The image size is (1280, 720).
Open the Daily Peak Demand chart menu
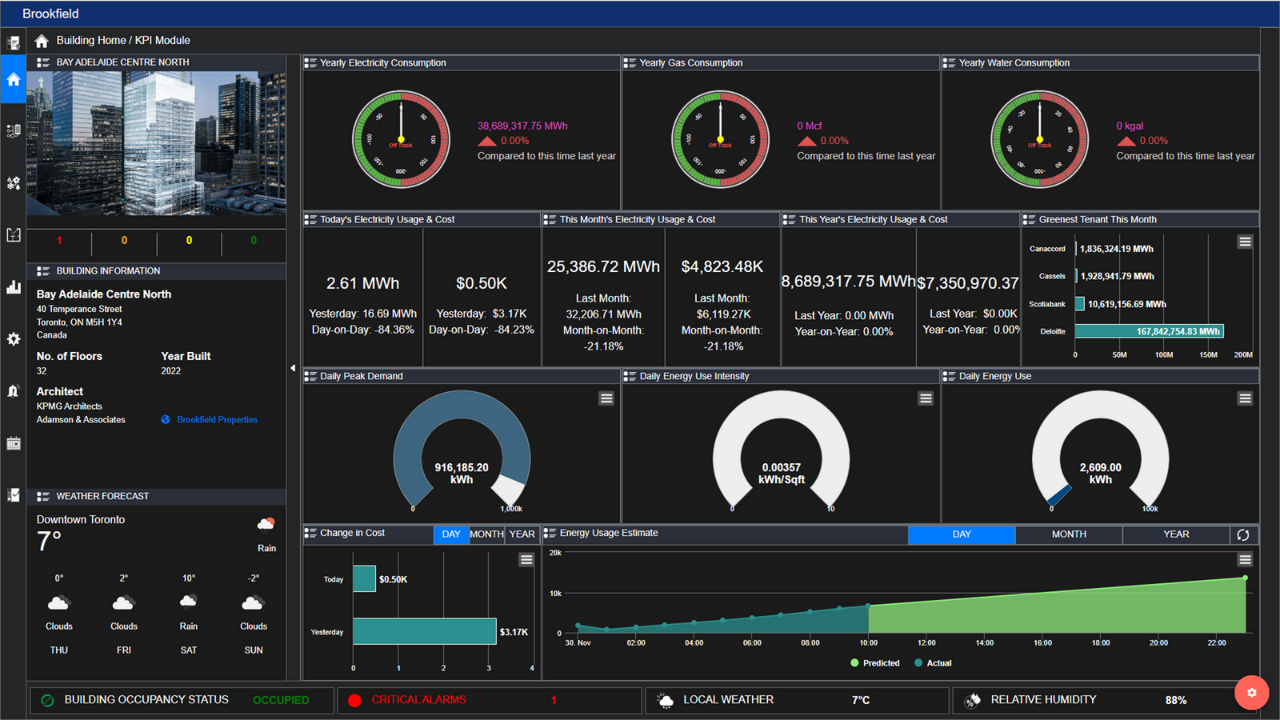click(x=606, y=398)
